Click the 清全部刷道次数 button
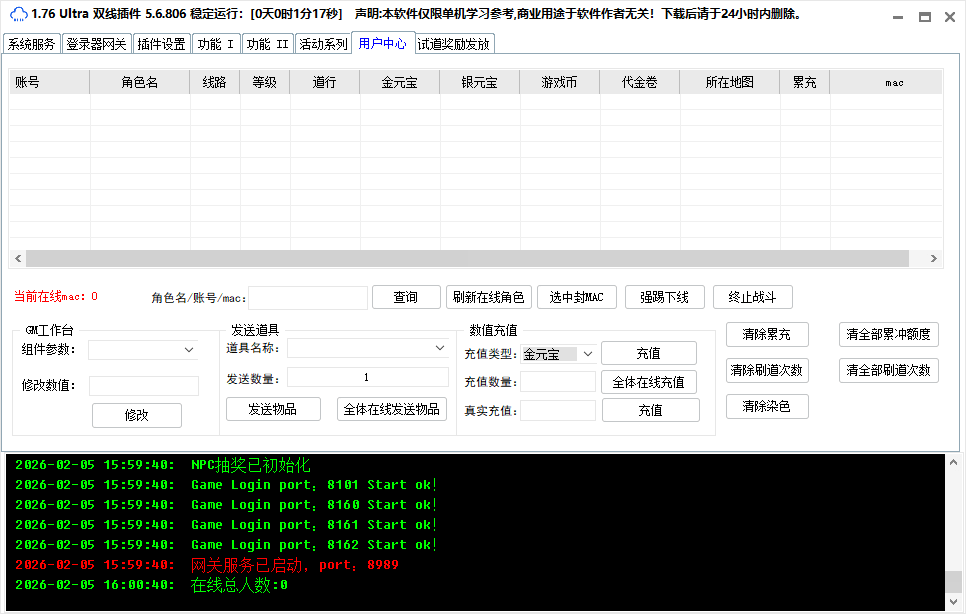This screenshot has width=966, height=614. pos(888,370)
